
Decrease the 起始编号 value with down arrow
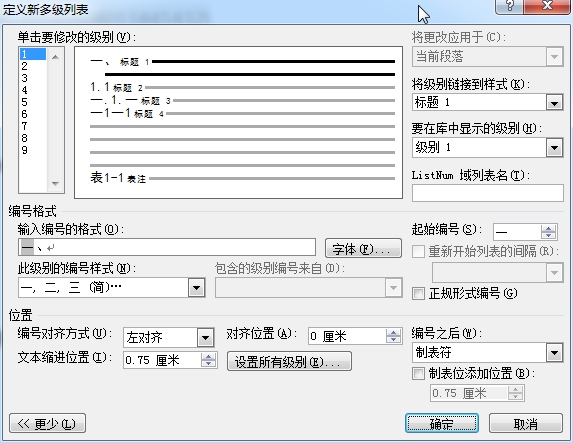click(x=548, y=236)
